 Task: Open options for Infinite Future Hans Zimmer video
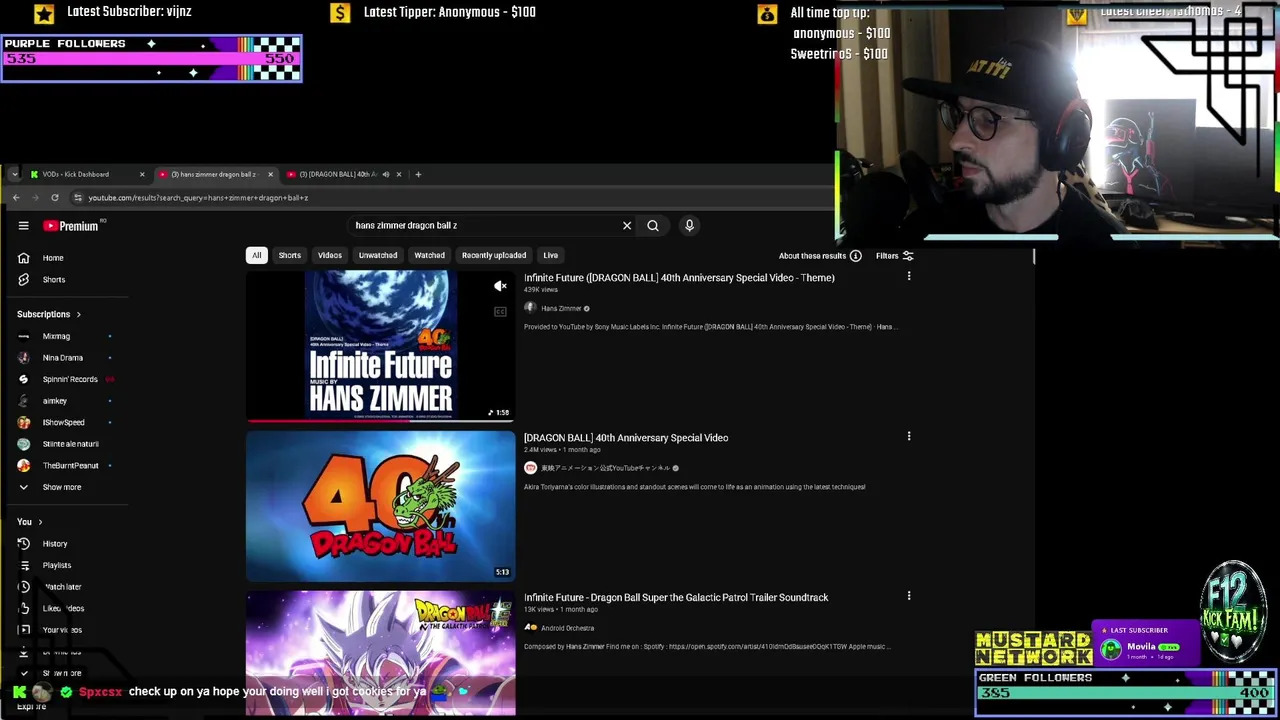point(909,276)
